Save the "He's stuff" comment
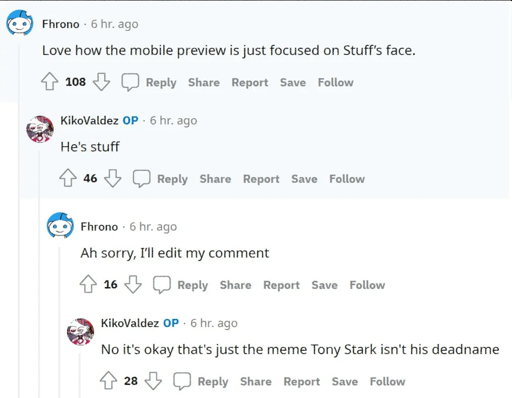The image size is (512, 398). pos(304,179)
